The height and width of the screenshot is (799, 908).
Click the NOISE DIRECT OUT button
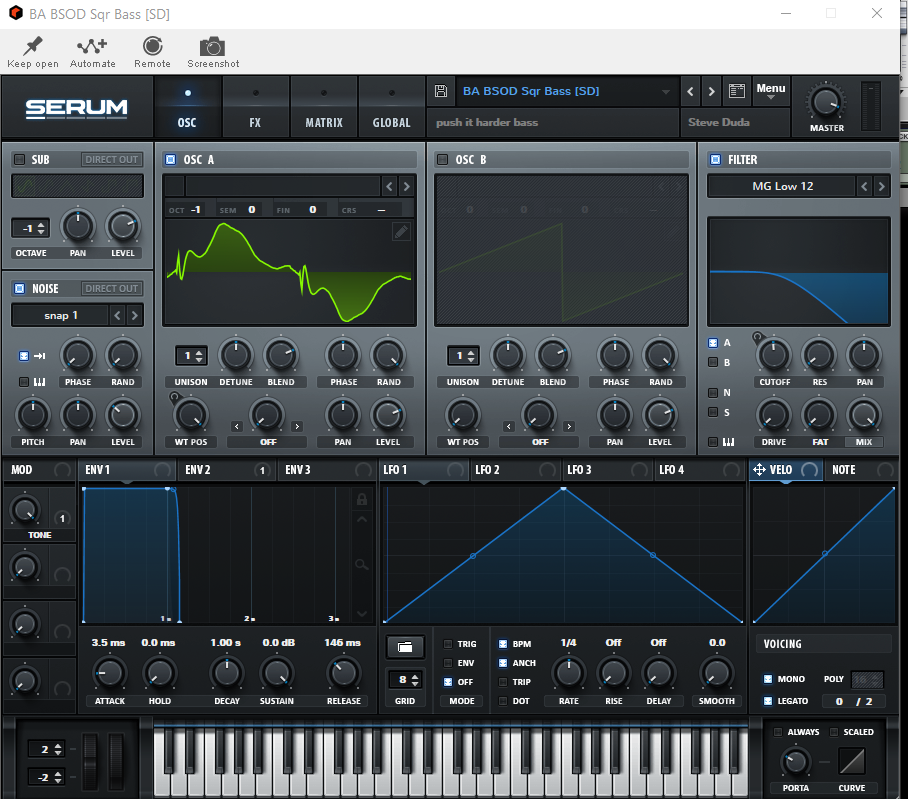click(111, 288)
